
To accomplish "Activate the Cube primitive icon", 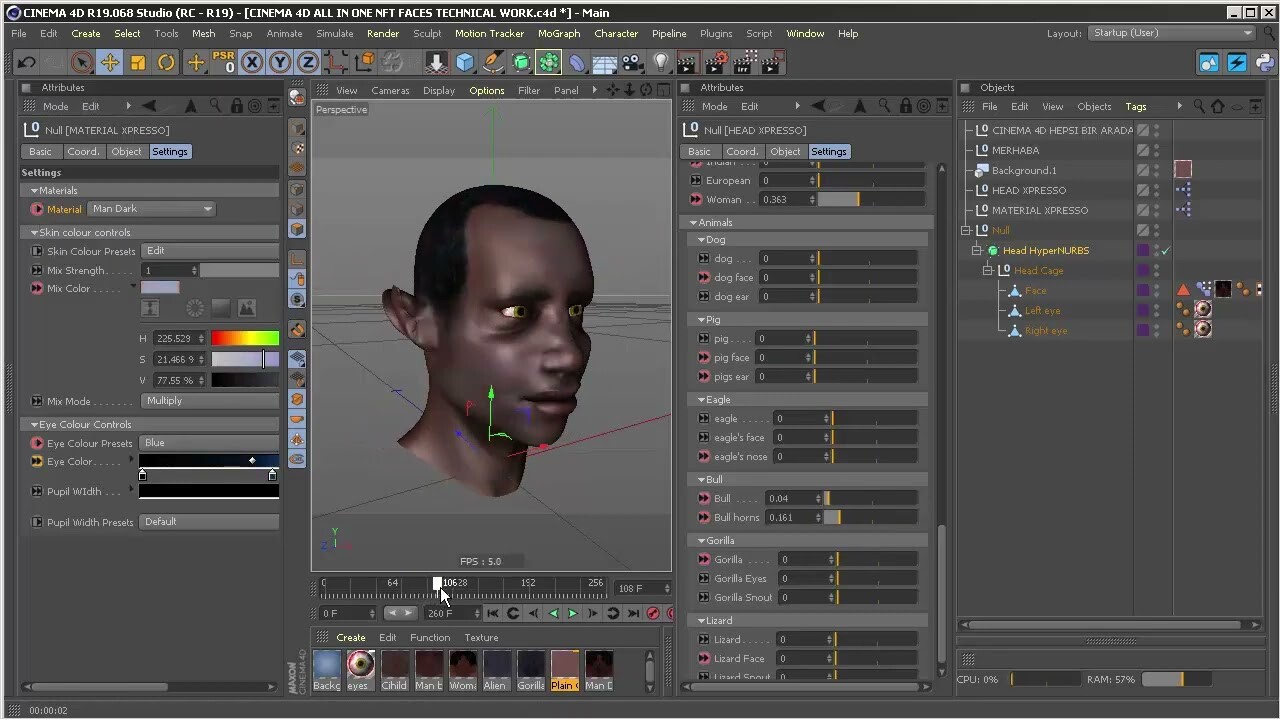I will [x=464, y=63].
